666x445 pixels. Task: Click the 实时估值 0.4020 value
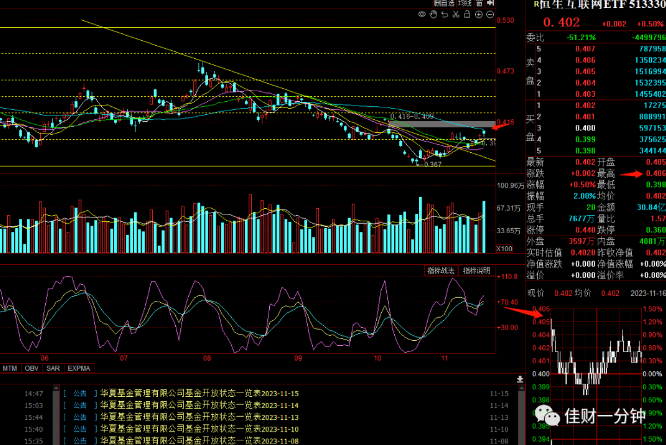click(x=583, y=253)
